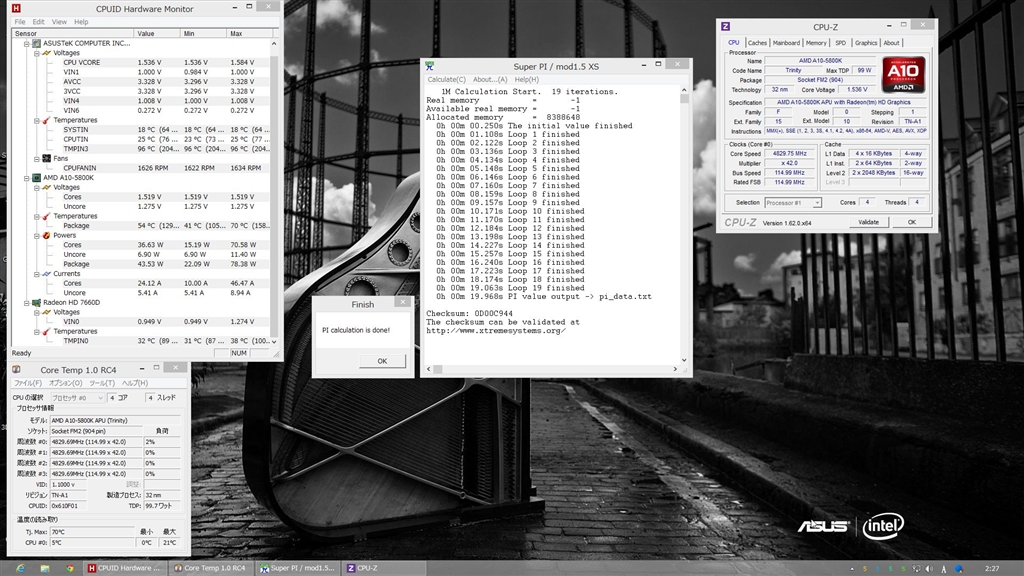
Task: Switch to Core Temp taskbar button
Action: pos(210,568)
